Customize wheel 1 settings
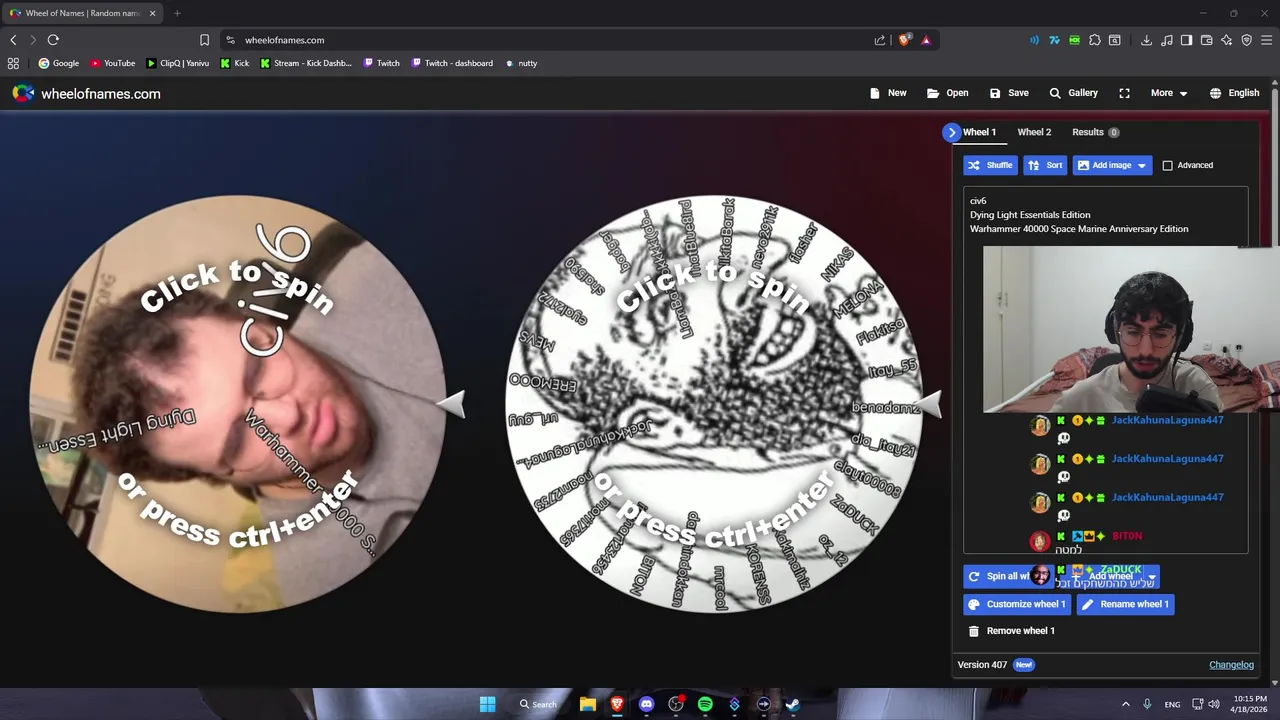The width and height of the screenshot is (1280, 720). [x=1016, y=604]
